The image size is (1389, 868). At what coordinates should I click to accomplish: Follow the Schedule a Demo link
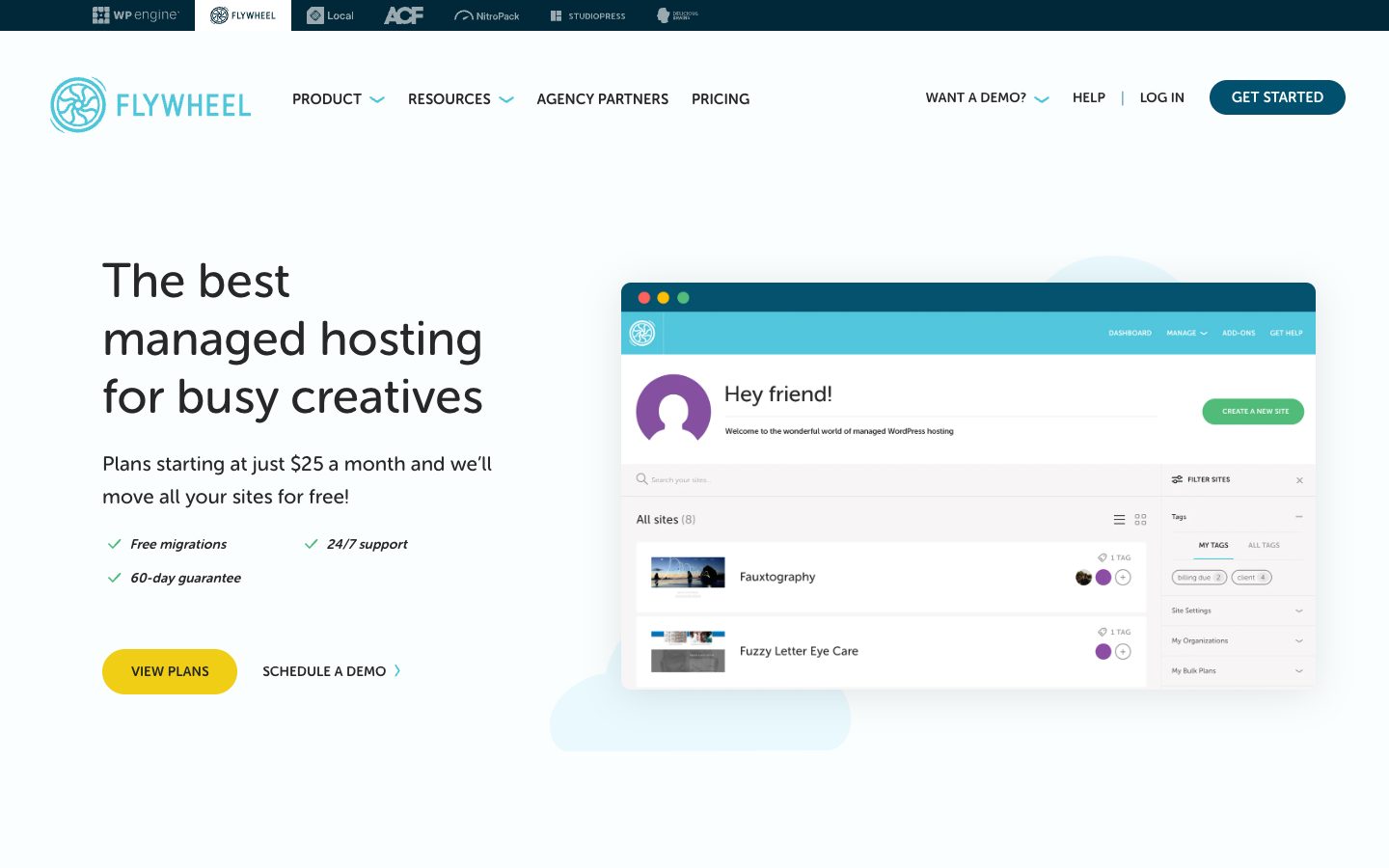(x=332, y=671)
